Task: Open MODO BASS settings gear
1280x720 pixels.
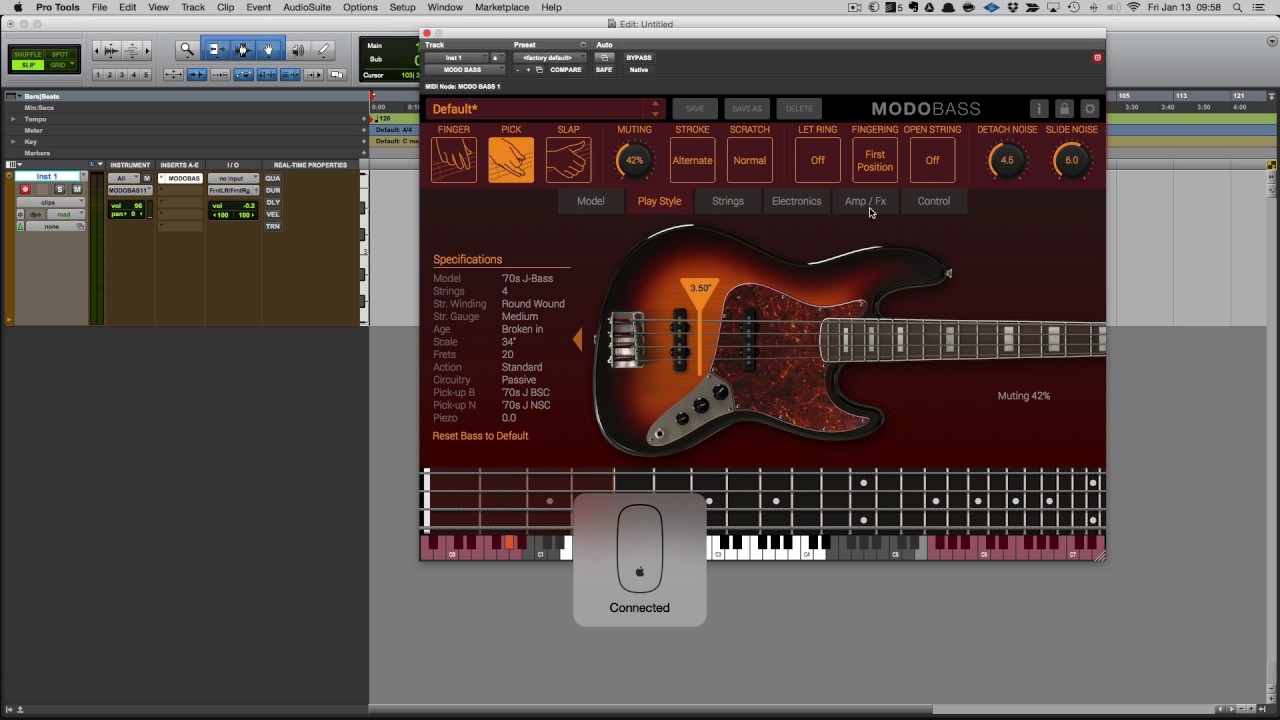Action: click(x=1090, y=108)
